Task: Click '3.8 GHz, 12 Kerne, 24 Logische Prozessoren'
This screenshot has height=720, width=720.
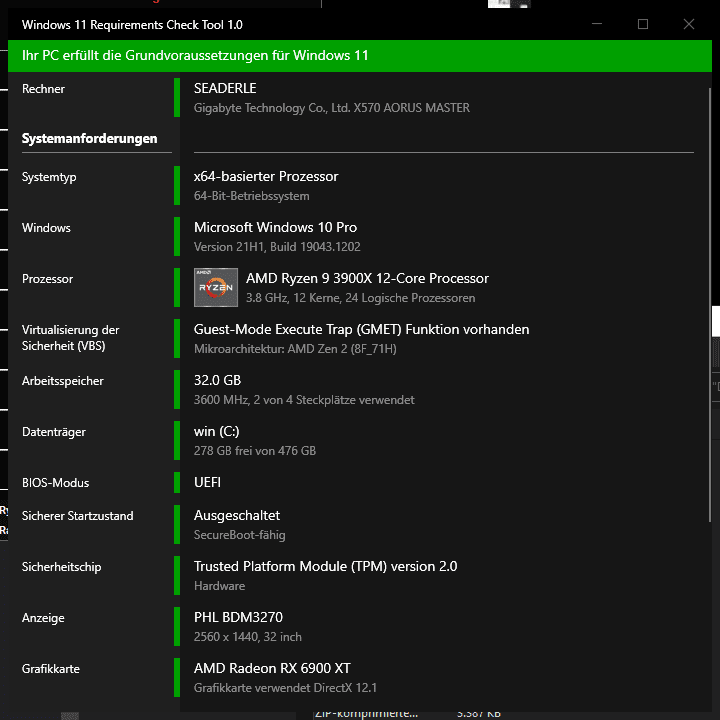Action: click(360, 298)
